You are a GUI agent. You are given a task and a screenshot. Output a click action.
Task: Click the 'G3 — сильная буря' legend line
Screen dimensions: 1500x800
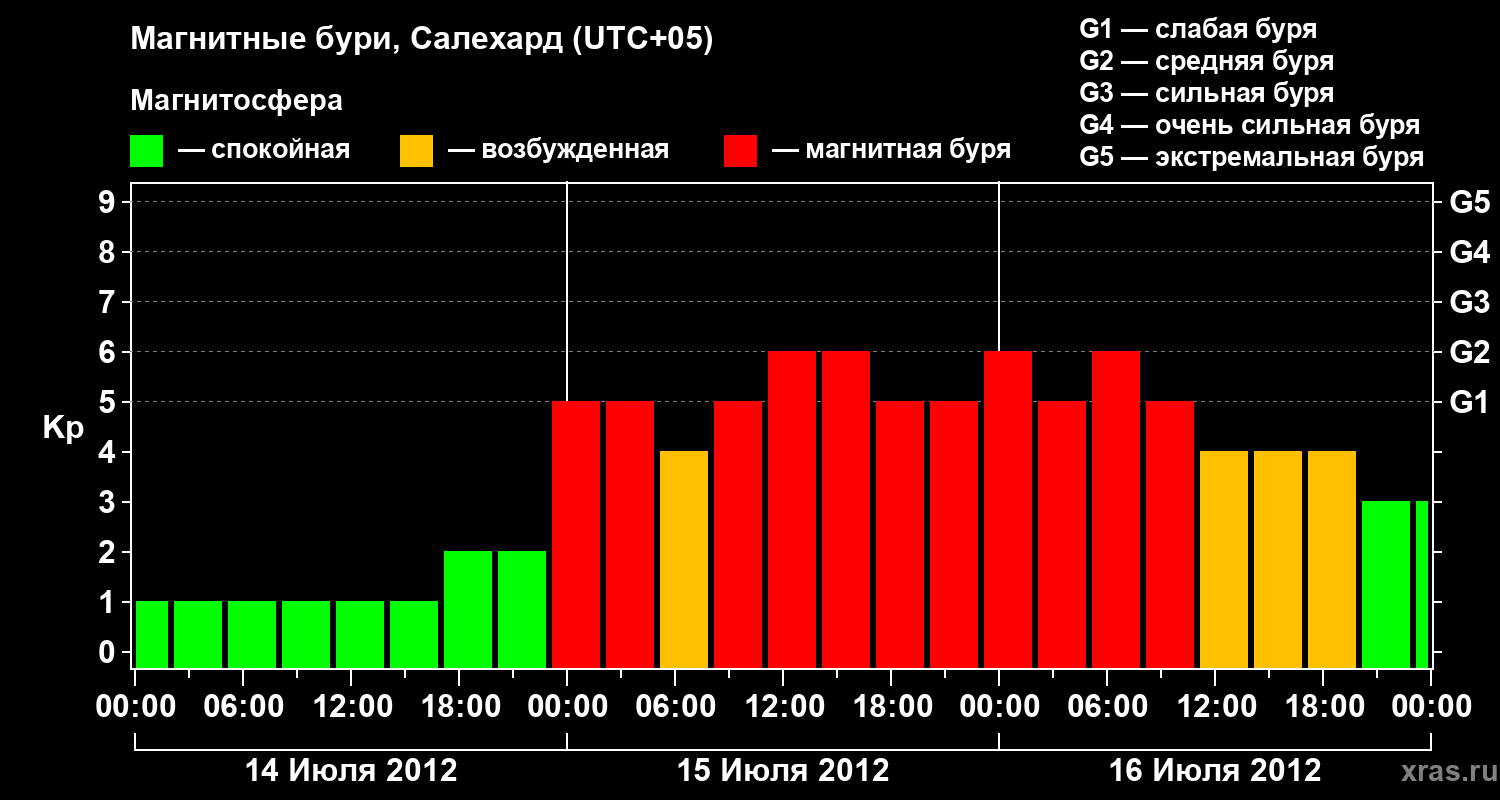(1207, 93)
